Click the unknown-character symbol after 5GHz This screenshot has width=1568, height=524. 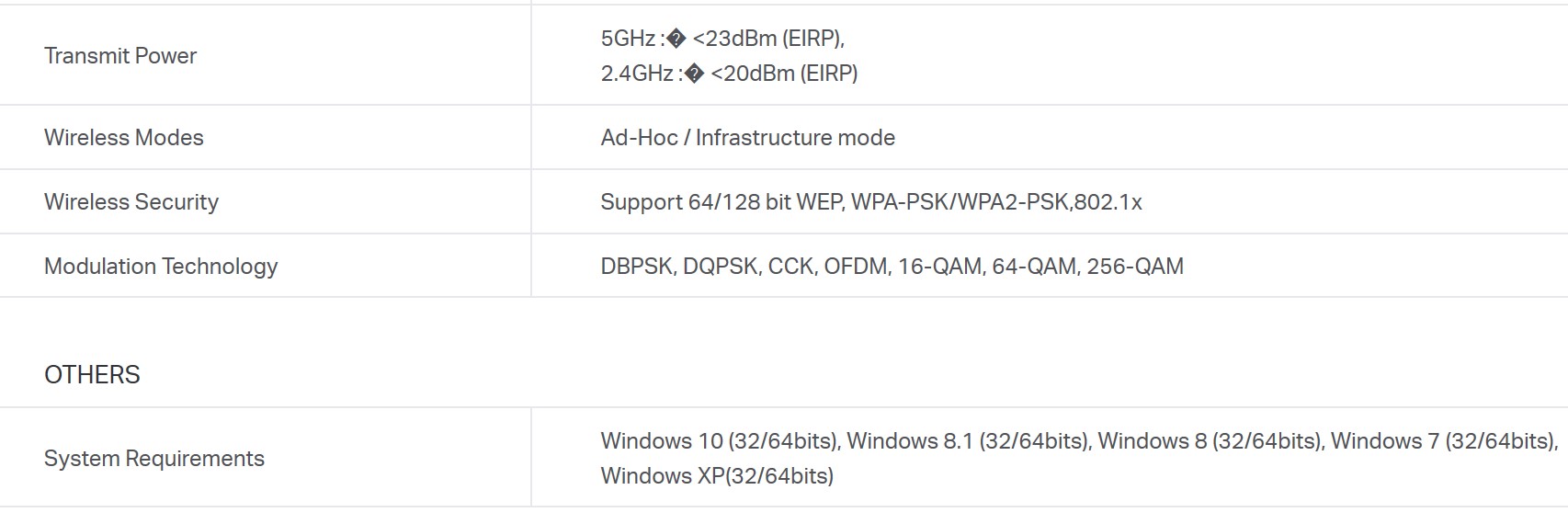pos(676,39)
